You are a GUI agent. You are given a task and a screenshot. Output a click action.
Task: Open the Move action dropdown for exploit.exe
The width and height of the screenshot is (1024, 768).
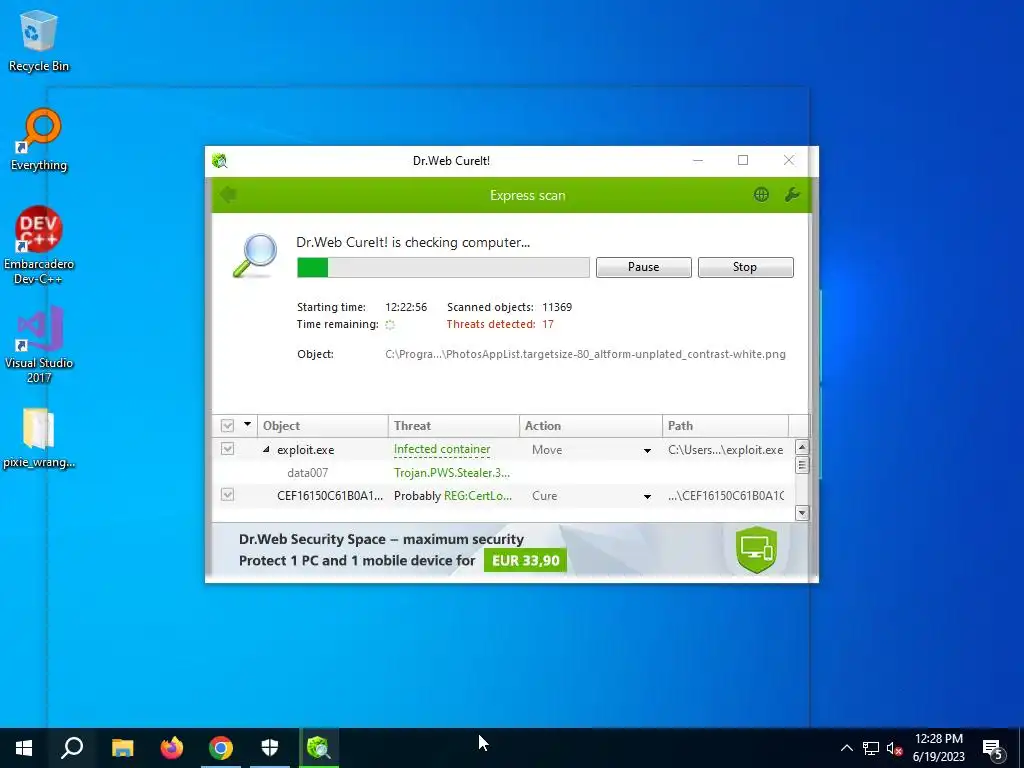click(x=647, y=450)
